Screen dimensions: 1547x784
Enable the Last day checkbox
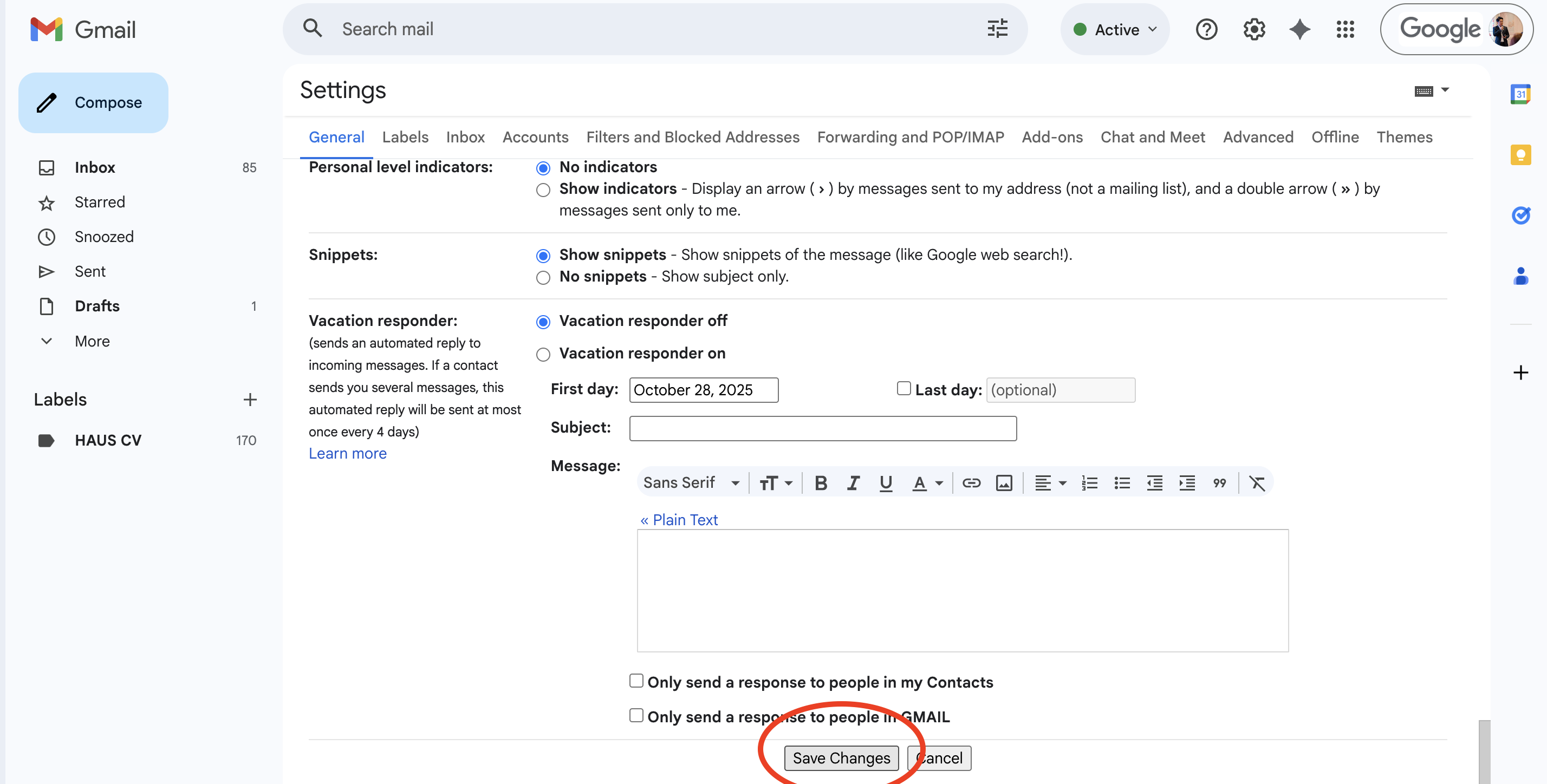tap(903, 388)
